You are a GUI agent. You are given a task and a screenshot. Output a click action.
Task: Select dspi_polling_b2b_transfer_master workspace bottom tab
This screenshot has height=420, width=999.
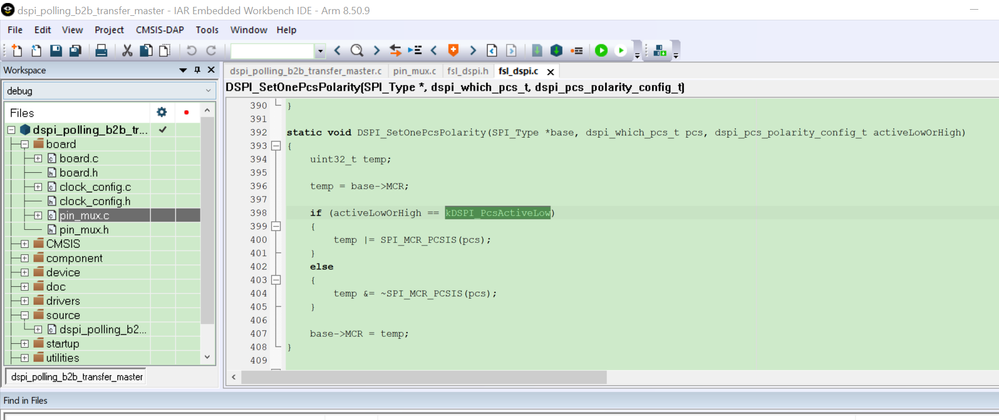click(76, 377)
